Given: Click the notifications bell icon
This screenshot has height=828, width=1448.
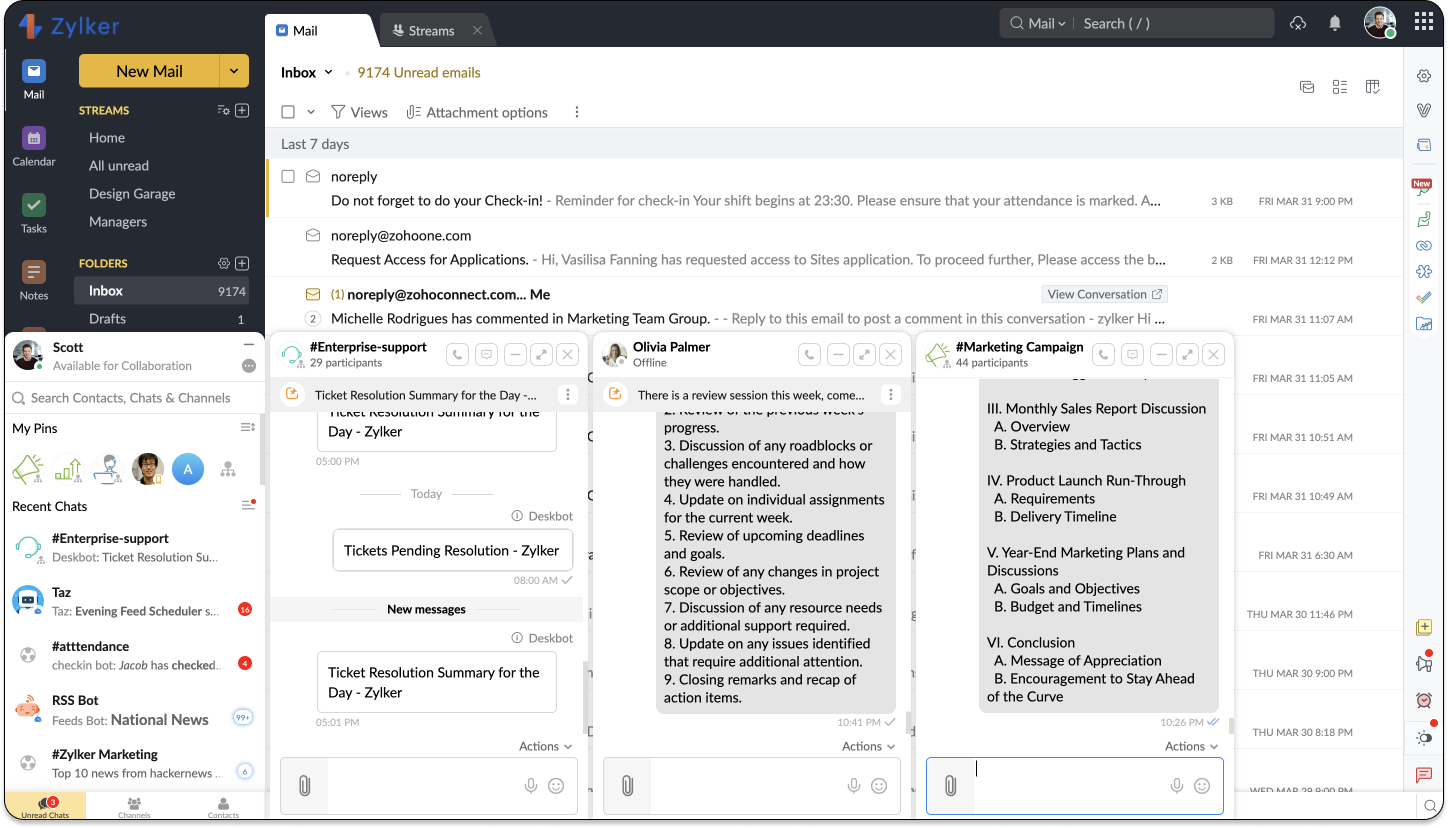Looking at the screenshot, I should coord(1335,23).
